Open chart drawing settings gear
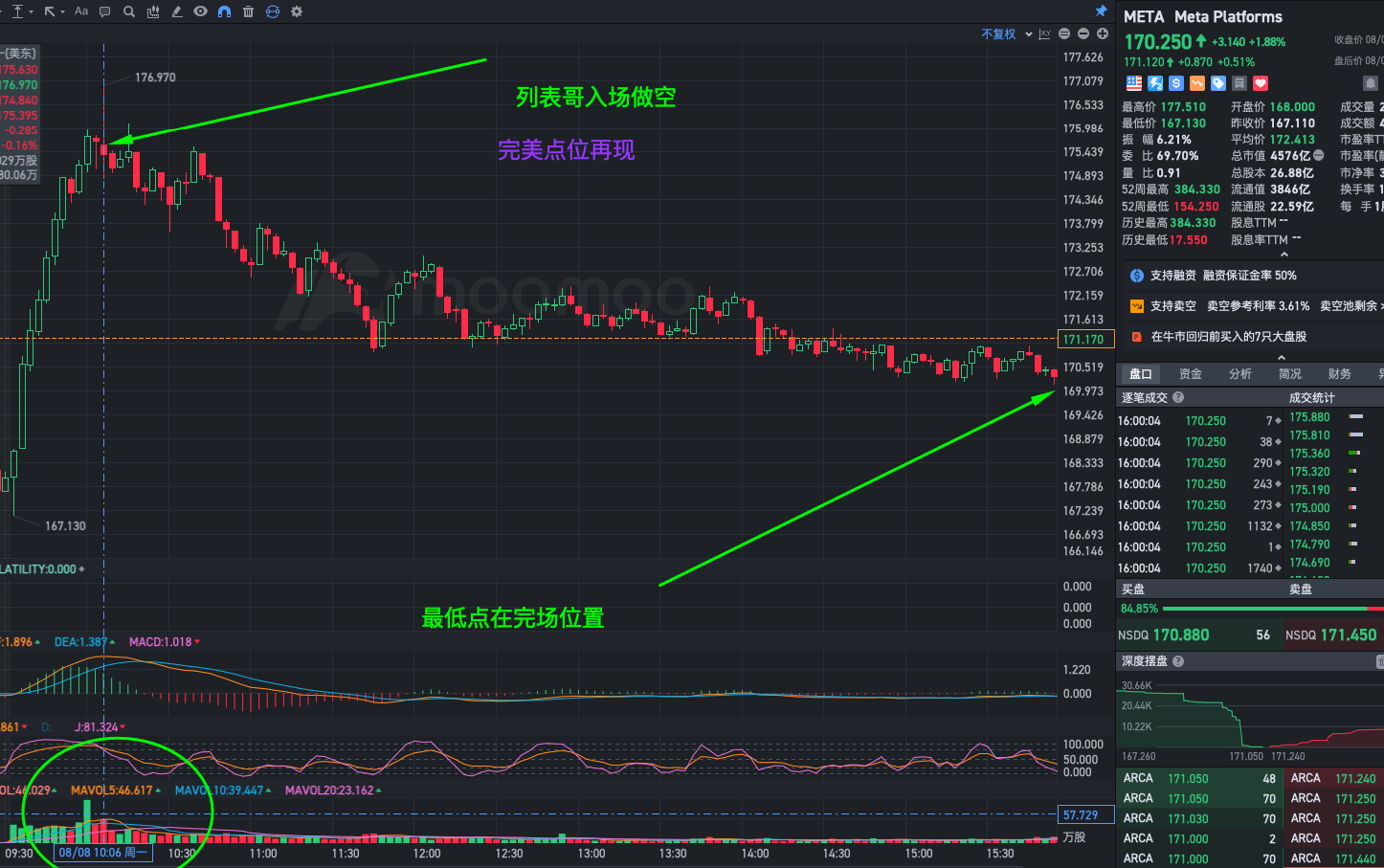This screenshot has width=1384, height=868. point(297,11)
